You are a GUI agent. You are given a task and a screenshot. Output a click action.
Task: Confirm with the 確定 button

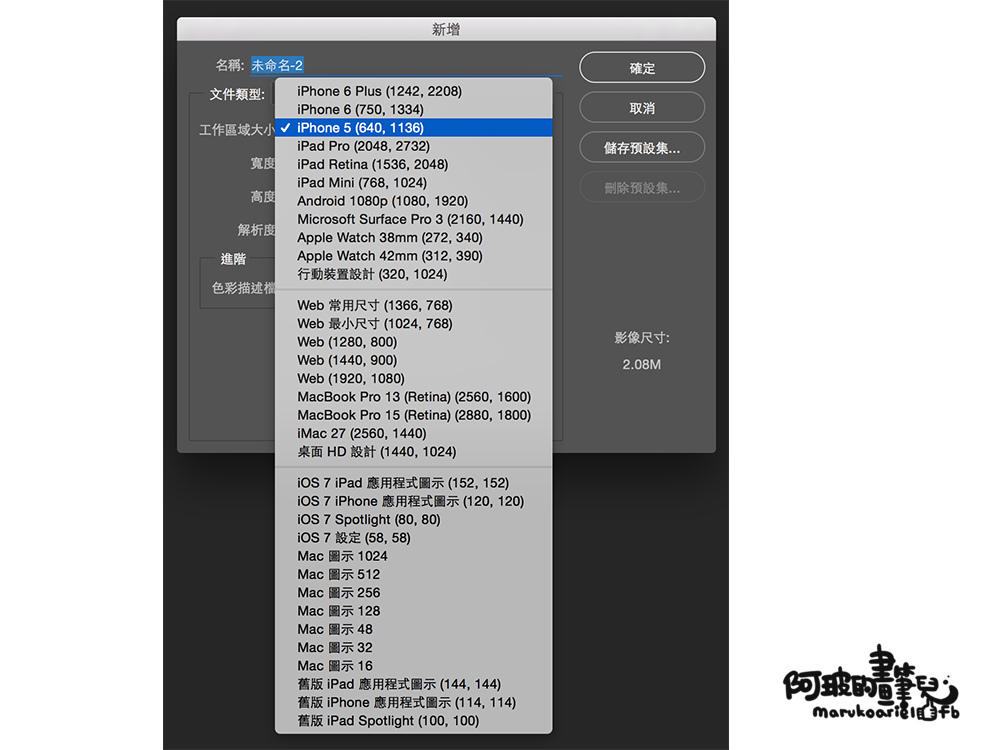click(x=642, y=68)
